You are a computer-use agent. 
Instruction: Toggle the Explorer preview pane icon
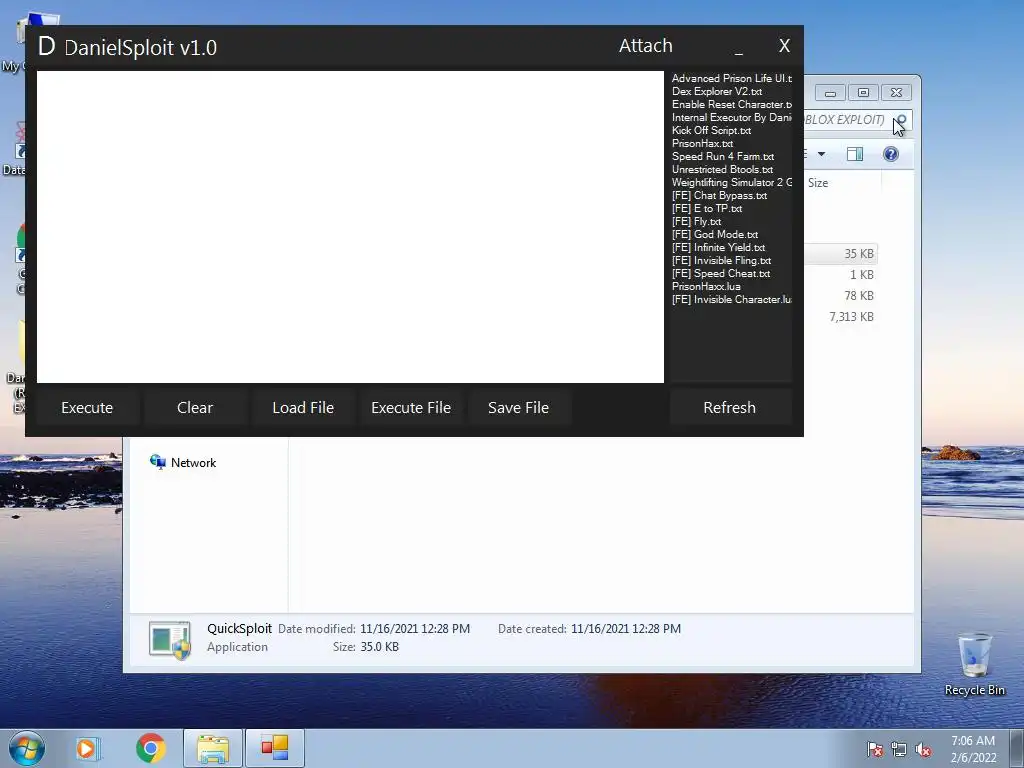855,154
